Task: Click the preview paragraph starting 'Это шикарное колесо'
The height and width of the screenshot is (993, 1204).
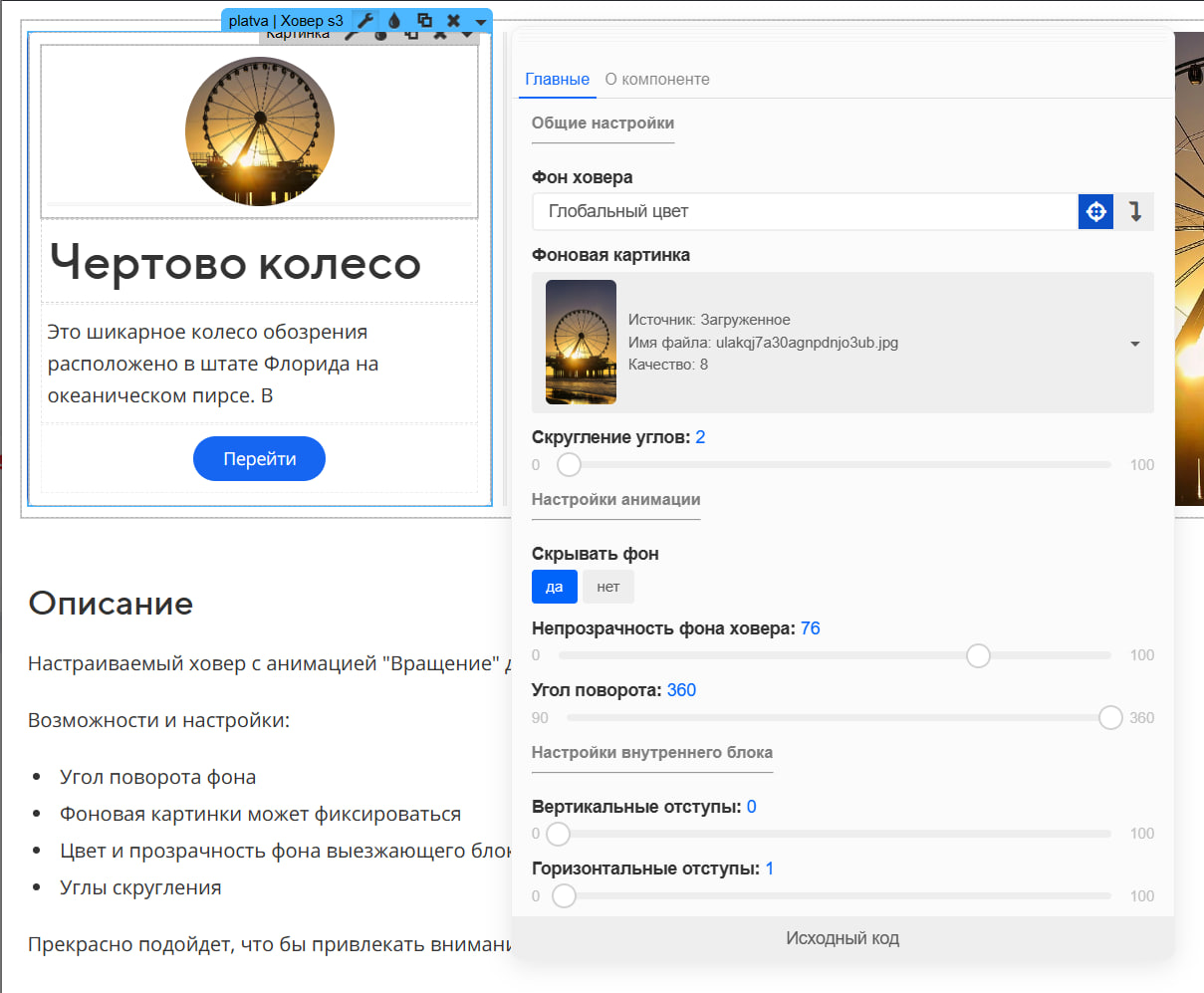Action: tap(213, 364)
